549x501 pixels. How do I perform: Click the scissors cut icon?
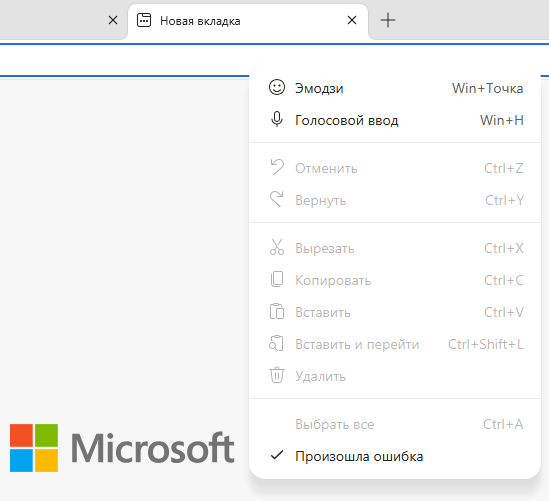277,247
